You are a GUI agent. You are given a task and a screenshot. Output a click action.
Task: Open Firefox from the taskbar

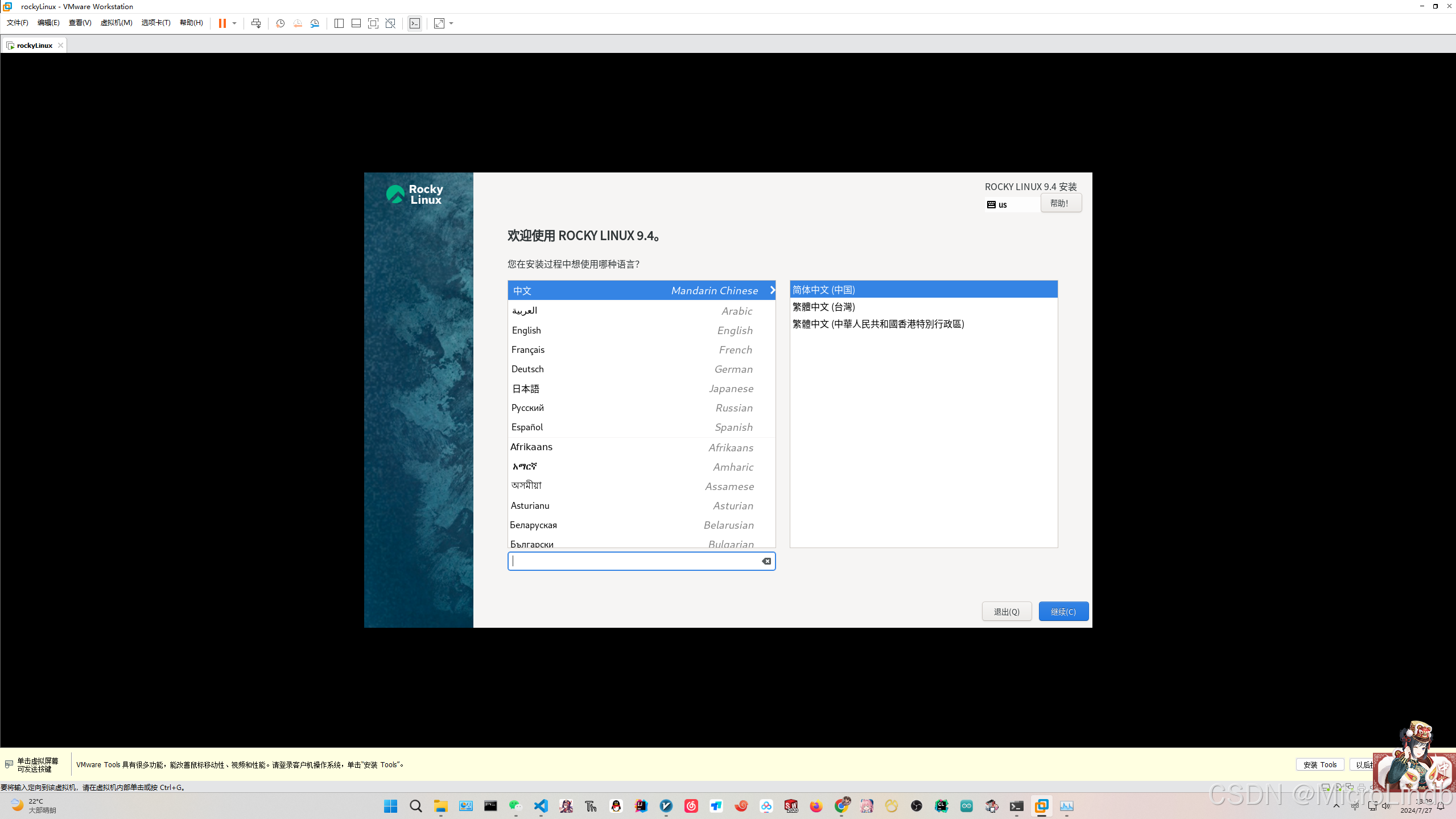click(816, 806)
